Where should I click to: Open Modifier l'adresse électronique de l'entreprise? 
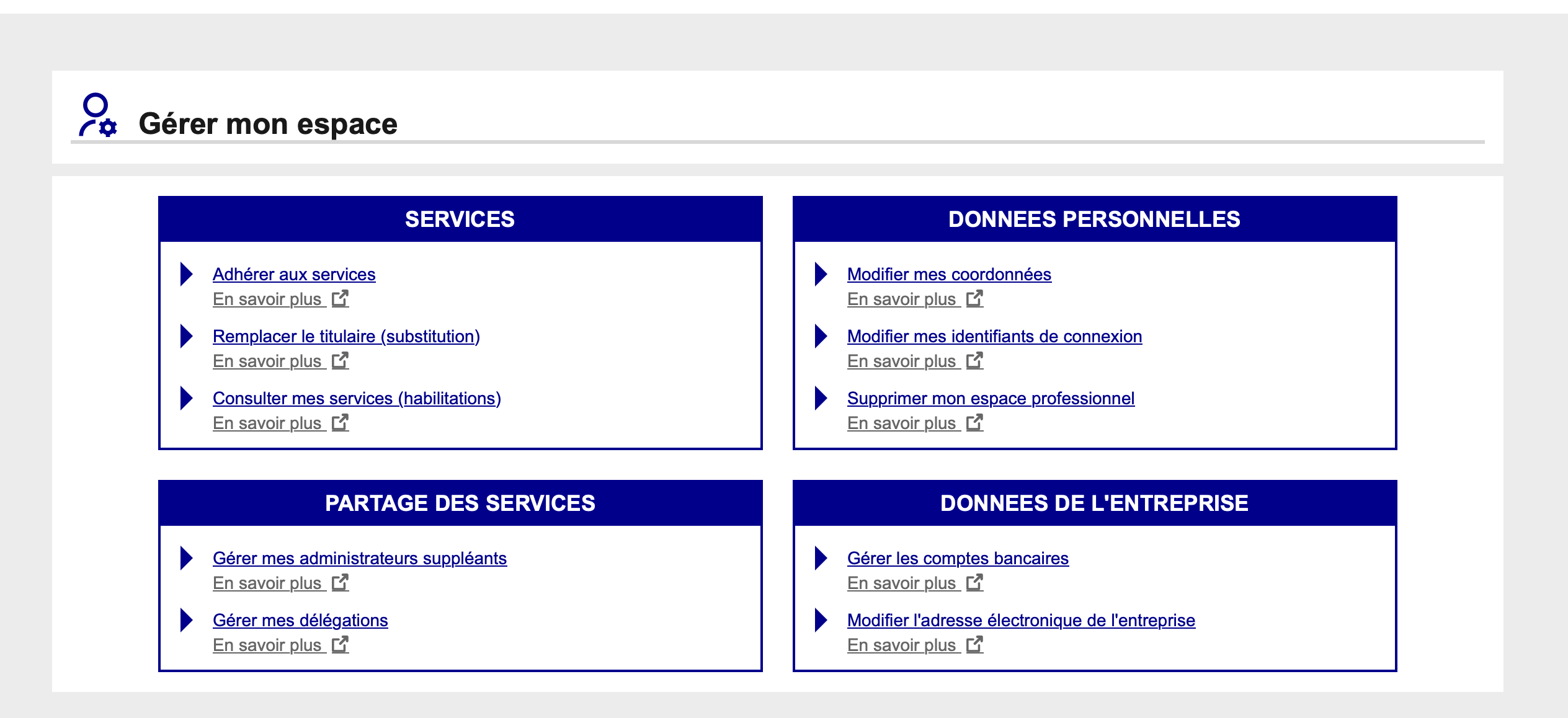[x=1021, y=620]
